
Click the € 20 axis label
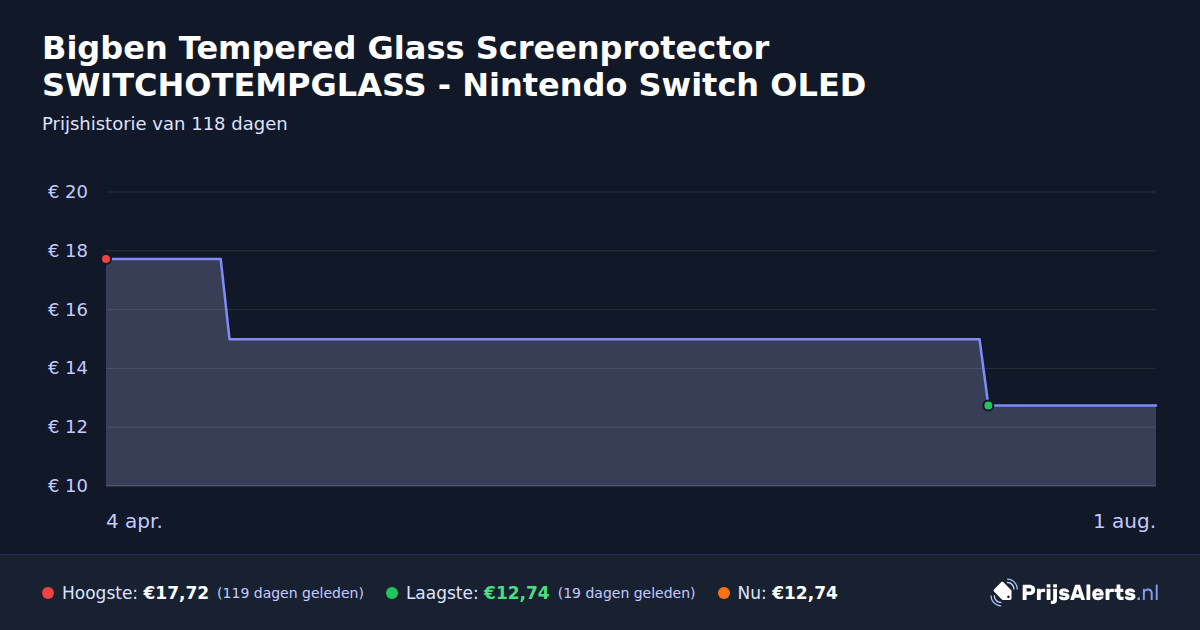tap(68, 192)
